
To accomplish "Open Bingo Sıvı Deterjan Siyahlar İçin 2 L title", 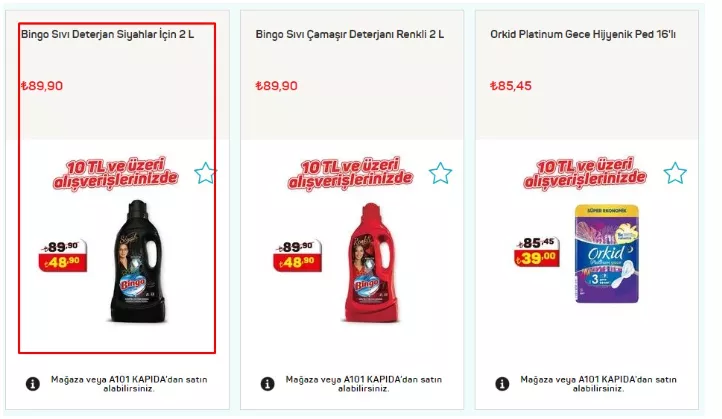I will 107,35.
